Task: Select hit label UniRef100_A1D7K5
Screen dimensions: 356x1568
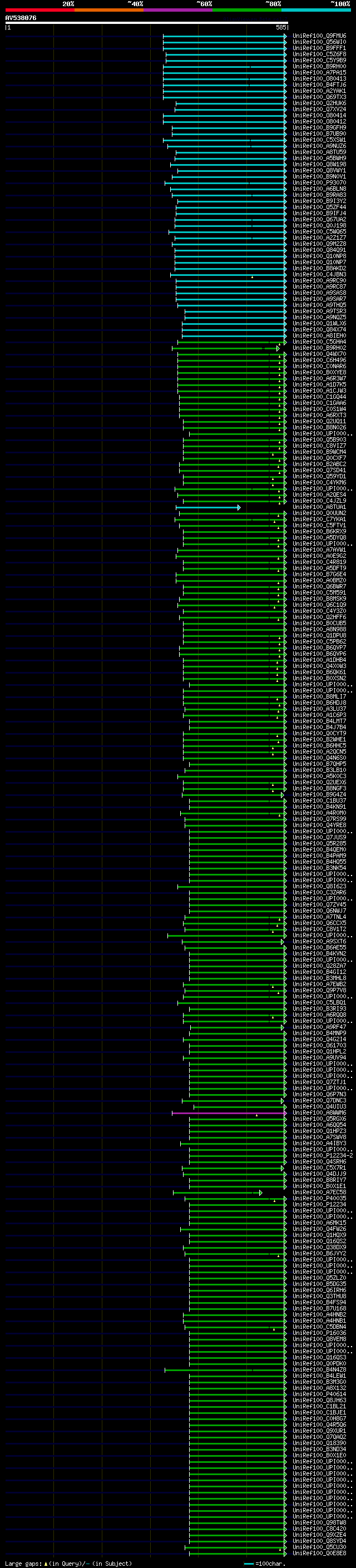Action: (x=319, y=385)
